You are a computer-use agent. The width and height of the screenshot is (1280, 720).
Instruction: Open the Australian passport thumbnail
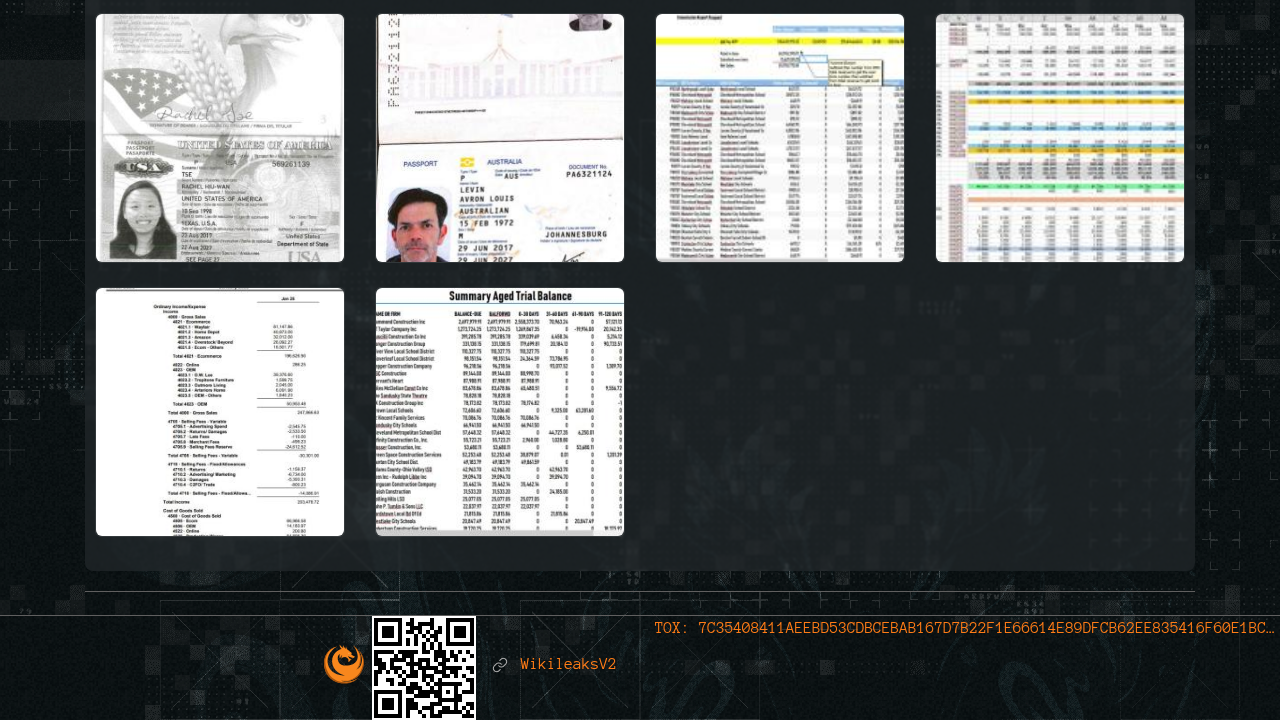click(500, 138)
